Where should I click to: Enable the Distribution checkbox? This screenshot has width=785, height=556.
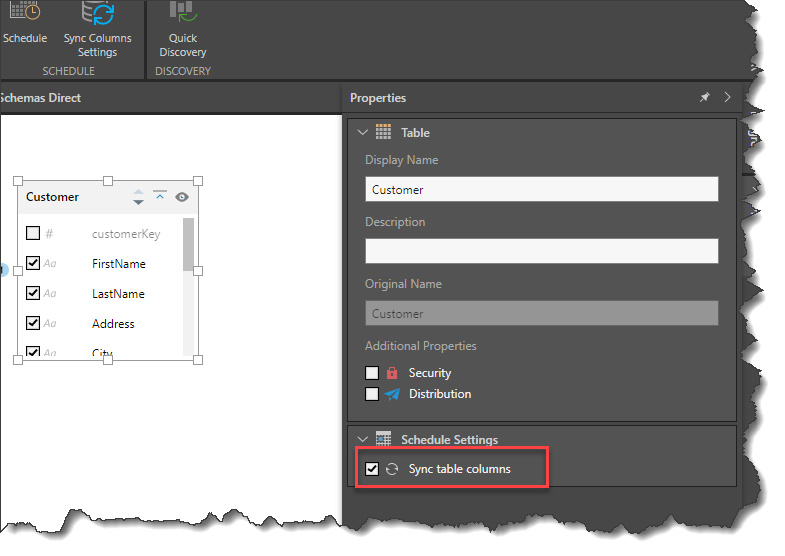pyautogui.click(x=372, y=394)
